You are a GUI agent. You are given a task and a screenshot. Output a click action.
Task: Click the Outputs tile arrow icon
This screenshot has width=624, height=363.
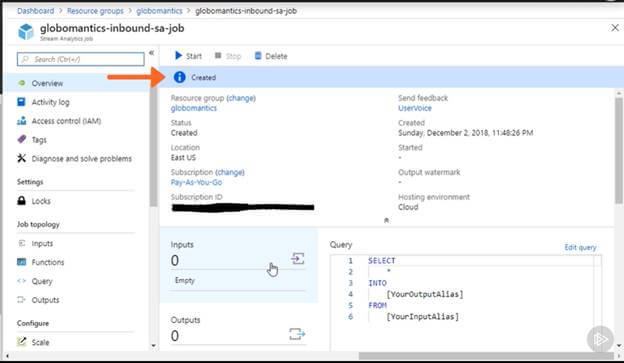[297, 334]
